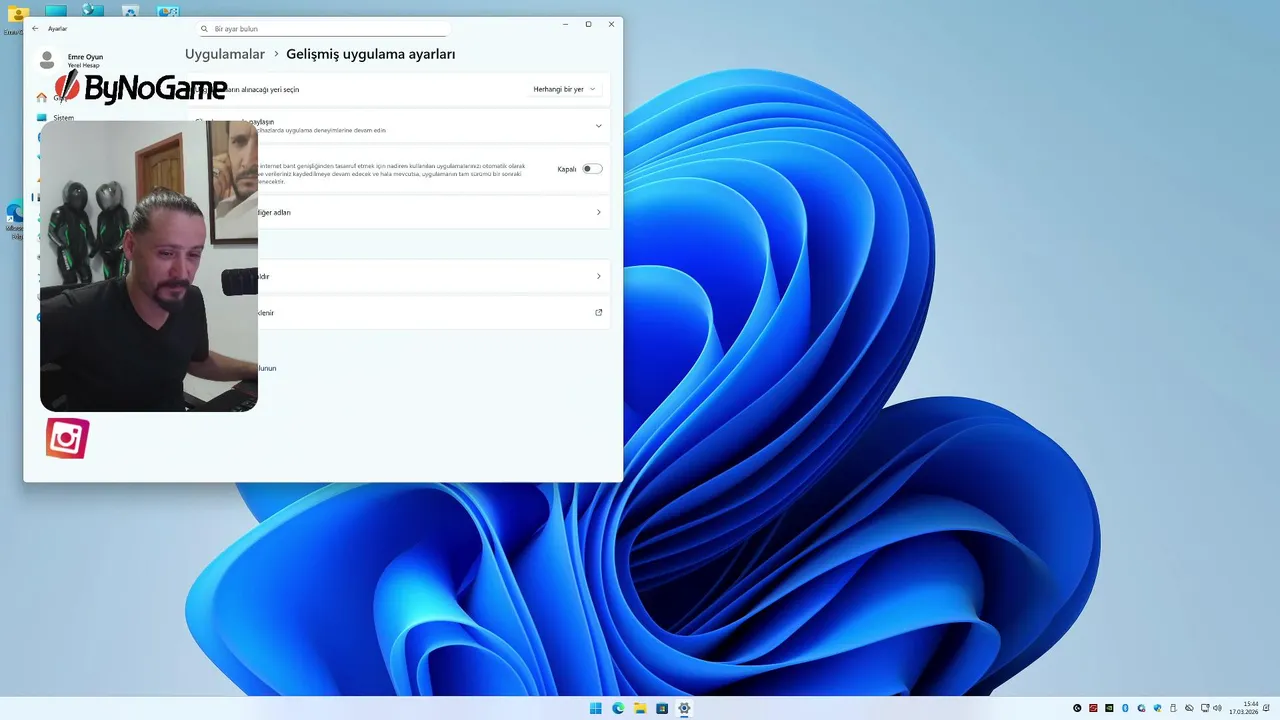This screenshot has height=720, width=1280.
Task: Click the crossed-out cloud tray icon
Action: (x=1189, y=708)
